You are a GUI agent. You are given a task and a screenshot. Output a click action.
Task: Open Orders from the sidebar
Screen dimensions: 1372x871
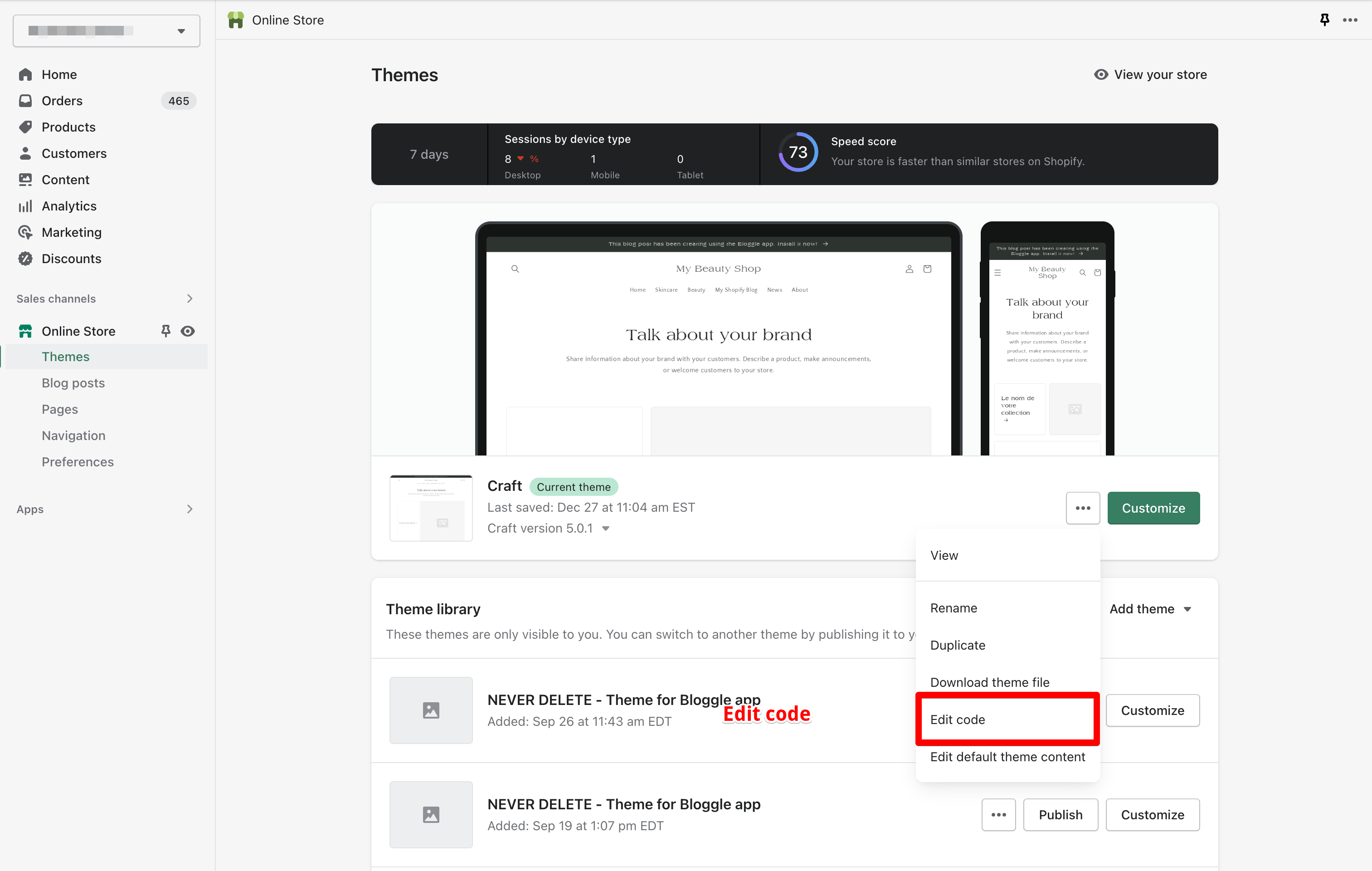[x=63, y=100]
